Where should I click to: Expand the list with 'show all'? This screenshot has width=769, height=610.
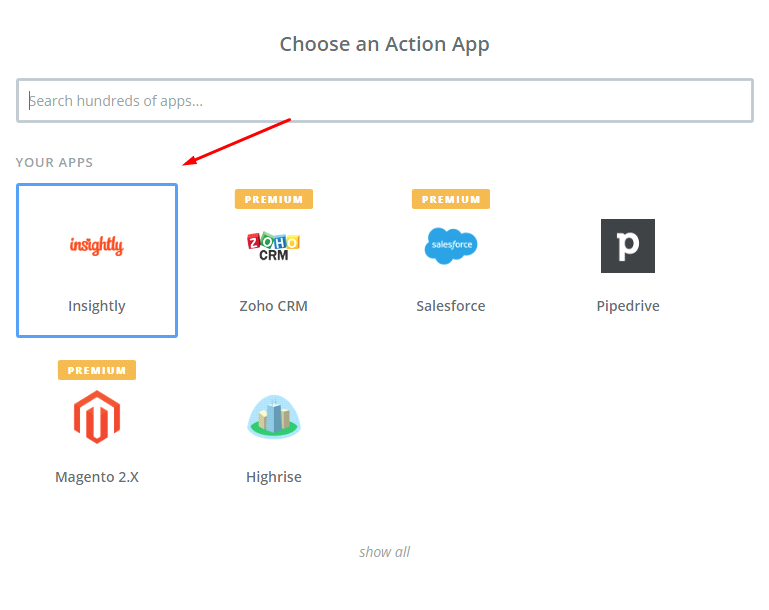(x=384, y=552)
